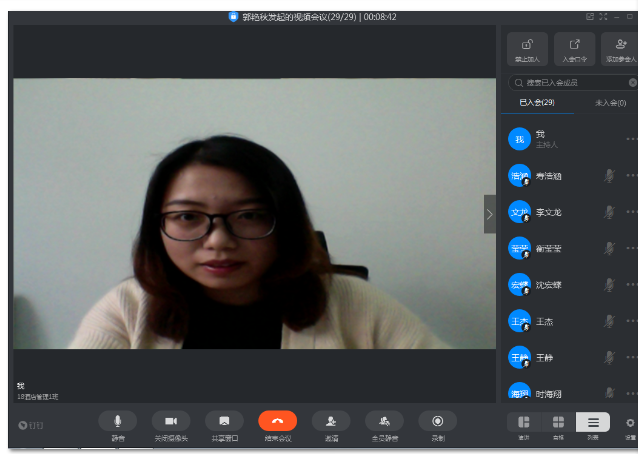Image resolution: width=638 pixels, height=454 pixels.
Task: Collapse the participant panel with arrow handle
Action: click(489, 214)
